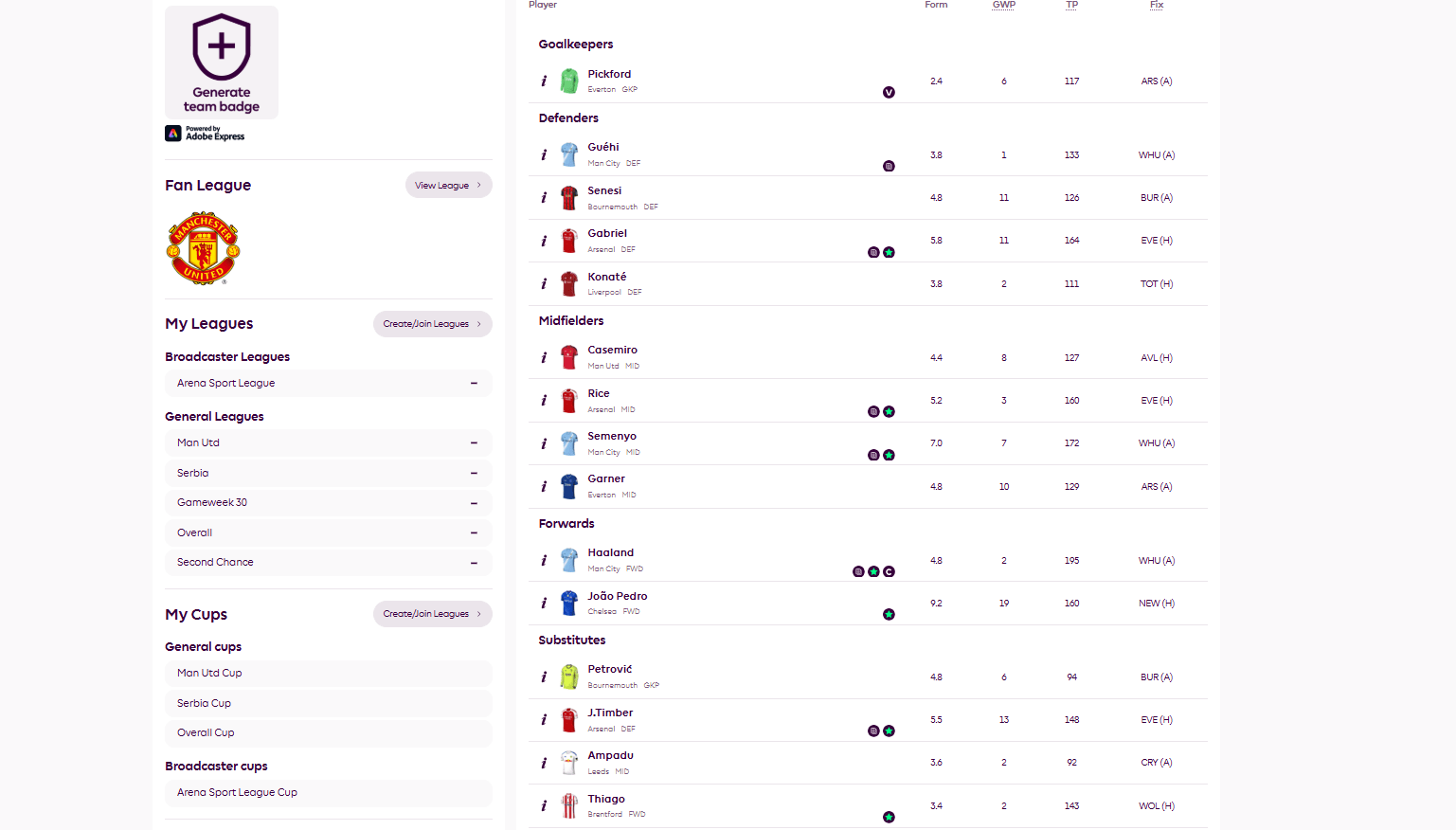The width and height of the screenshot is (1456, 830).
Task: Generate a team badge
Action: click(x=222, y=63)
